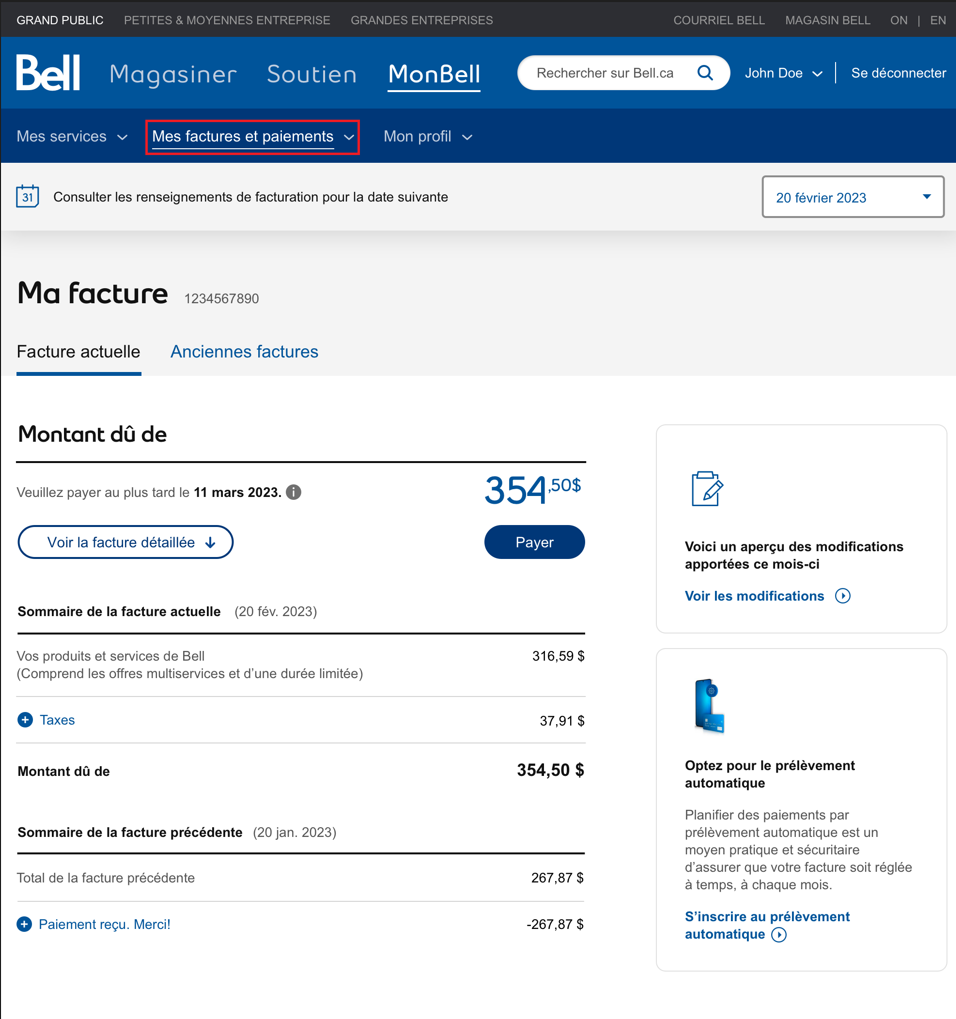Click the arrow icon after prélèvement automatique link
The image size is (956, 1019).
[x=779, y=935]
